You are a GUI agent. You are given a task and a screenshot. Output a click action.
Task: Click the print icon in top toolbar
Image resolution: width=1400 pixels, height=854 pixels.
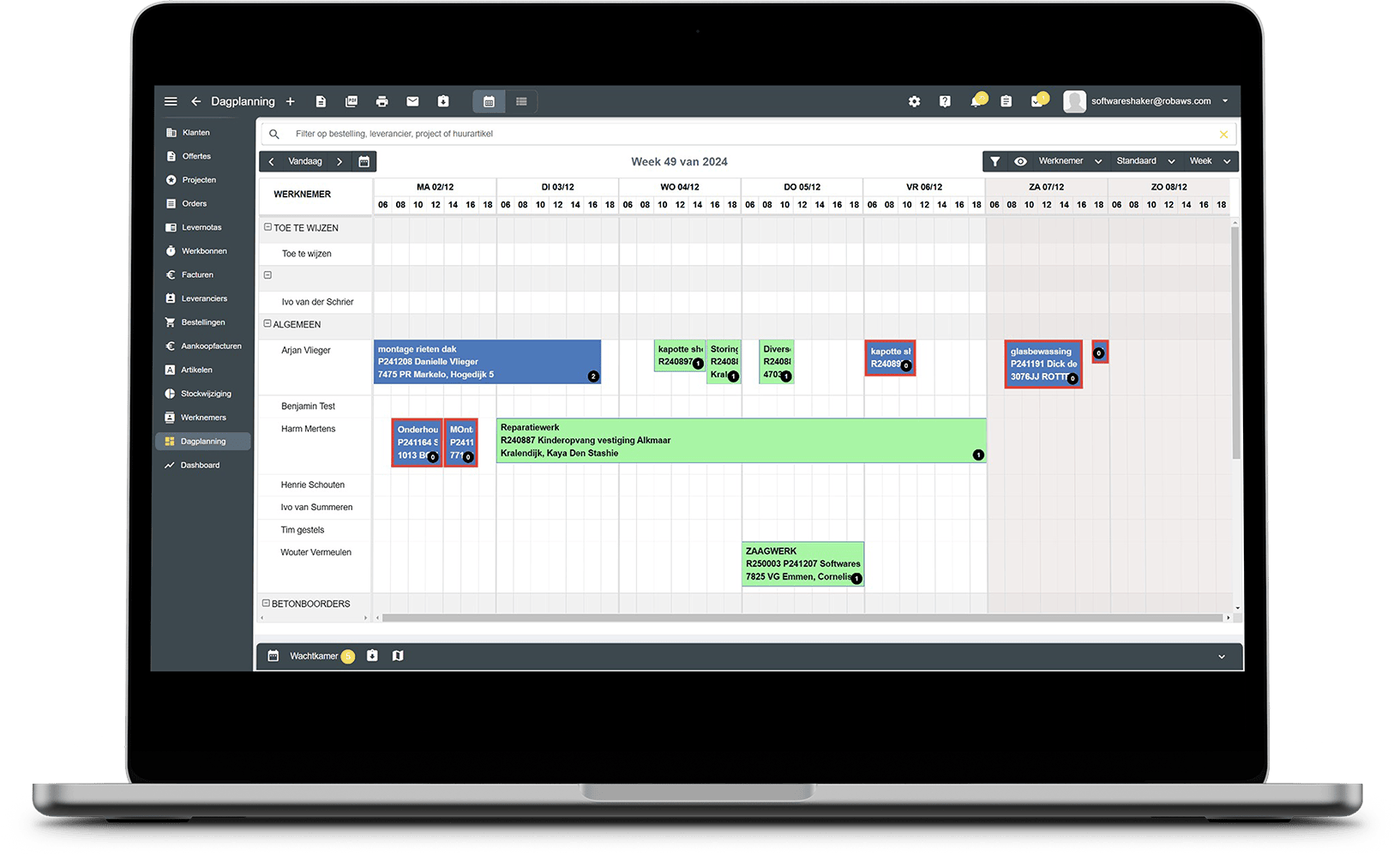click(x=382, y=101)
